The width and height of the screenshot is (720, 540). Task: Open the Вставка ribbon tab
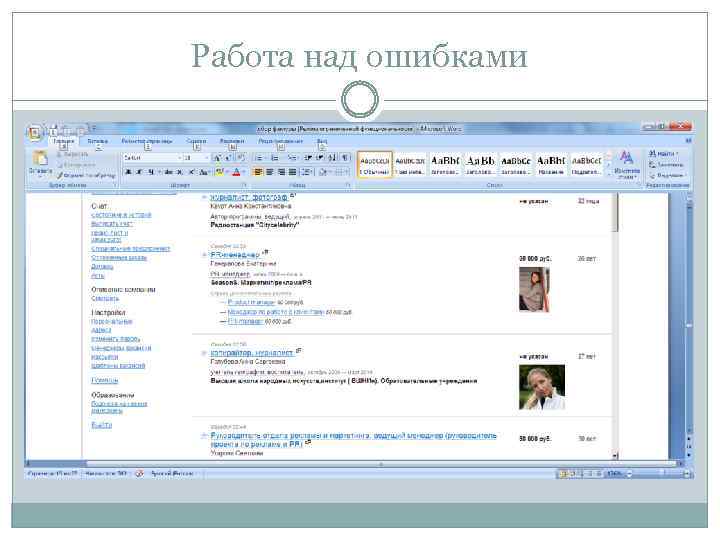[x=97, y=141]
